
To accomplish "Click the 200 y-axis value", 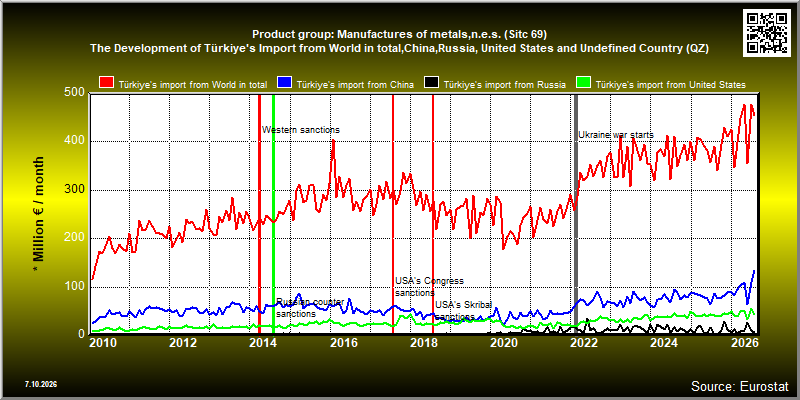I will pyautogui.click(x=76, y=238).
